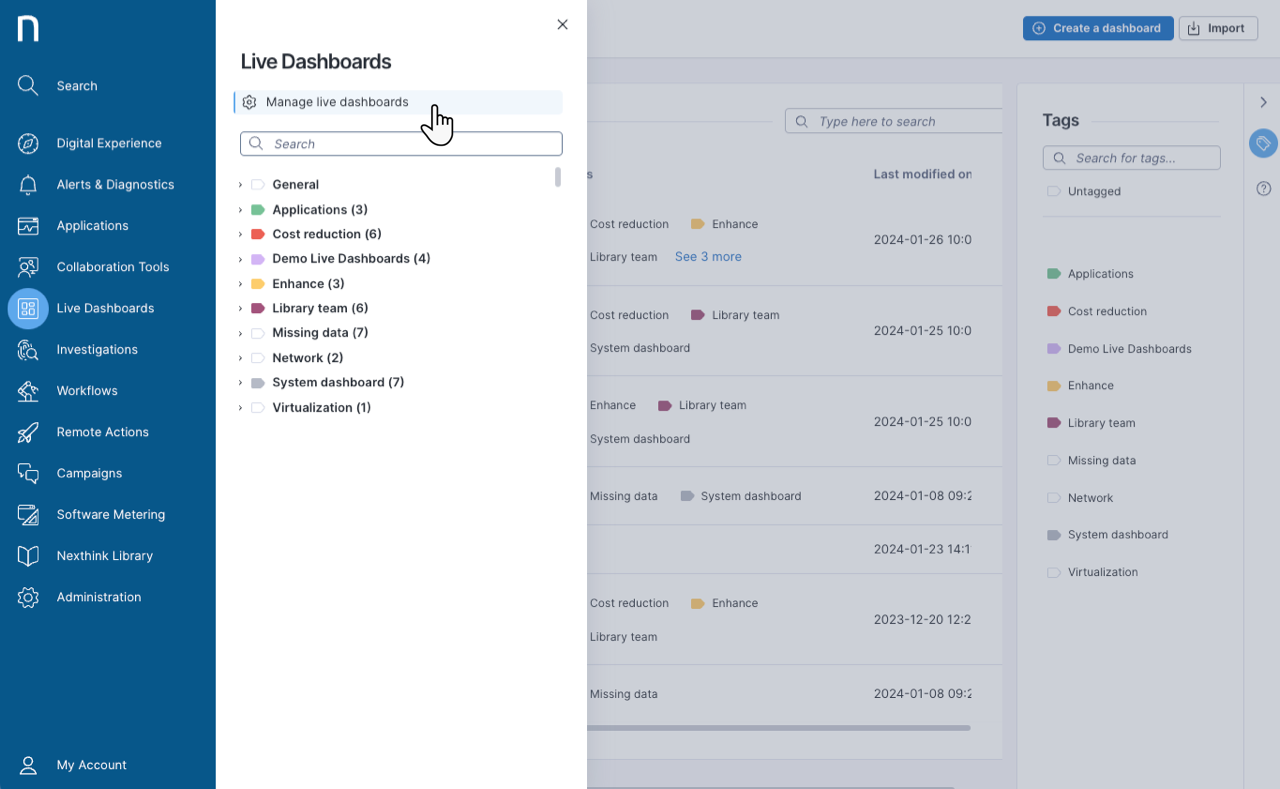Expand System dashboard (7) tag
Viewport: 1280px width, 789px height.
pyautogui.click(x=240, y=383)
